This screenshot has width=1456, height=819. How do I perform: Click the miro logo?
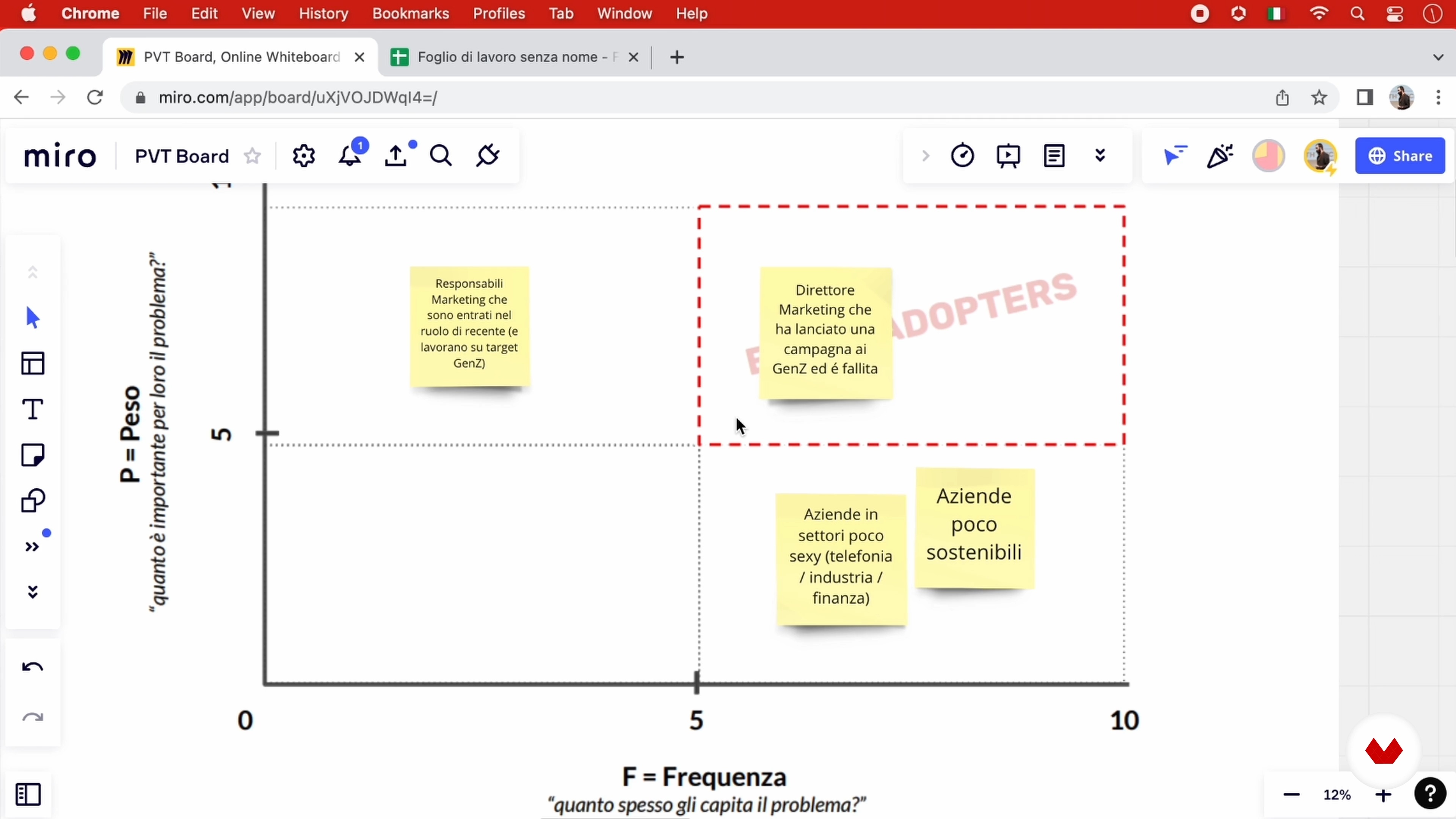pyautogui.click(x=60, y=156)
